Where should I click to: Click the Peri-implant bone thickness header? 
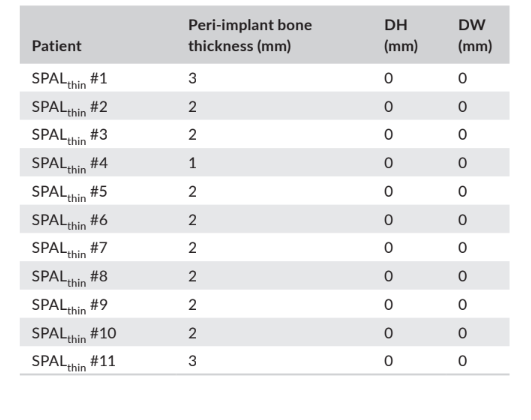(250, 35)
